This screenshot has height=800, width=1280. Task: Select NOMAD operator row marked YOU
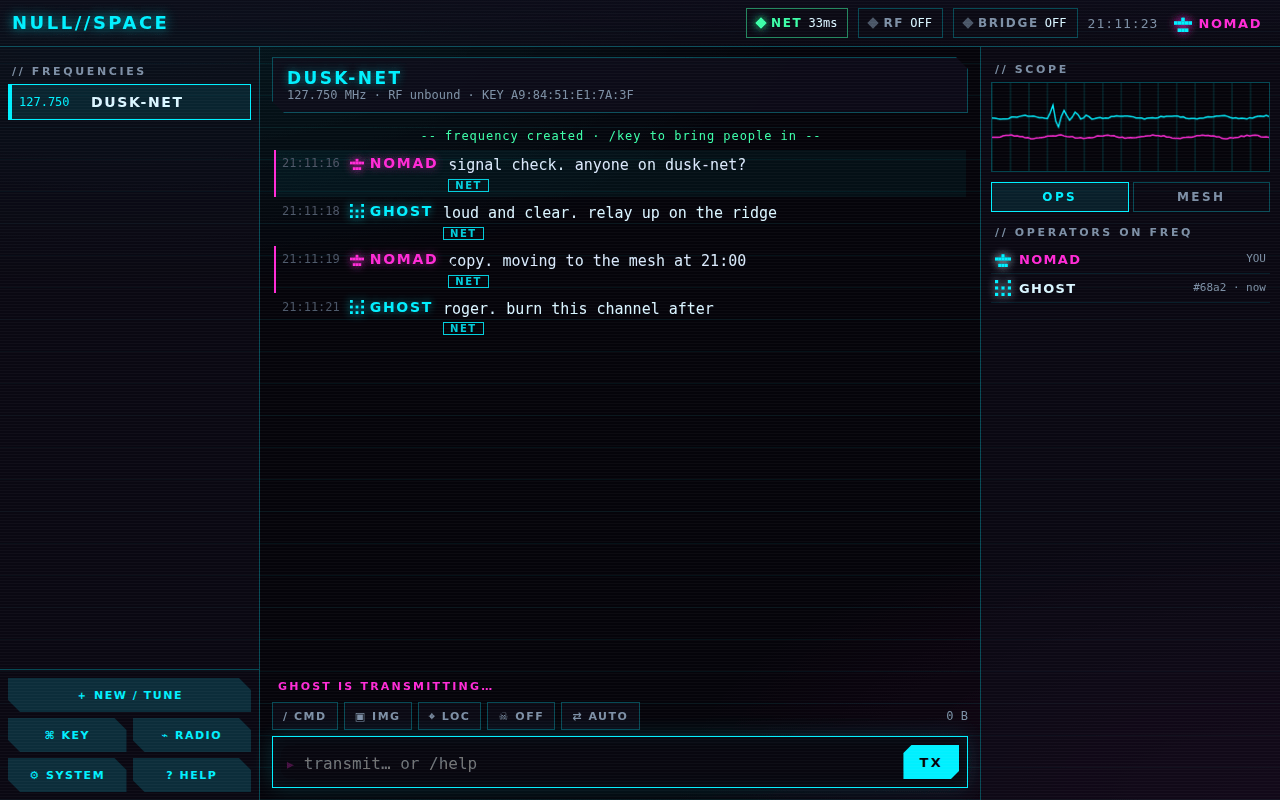(x=1130, y=260)
